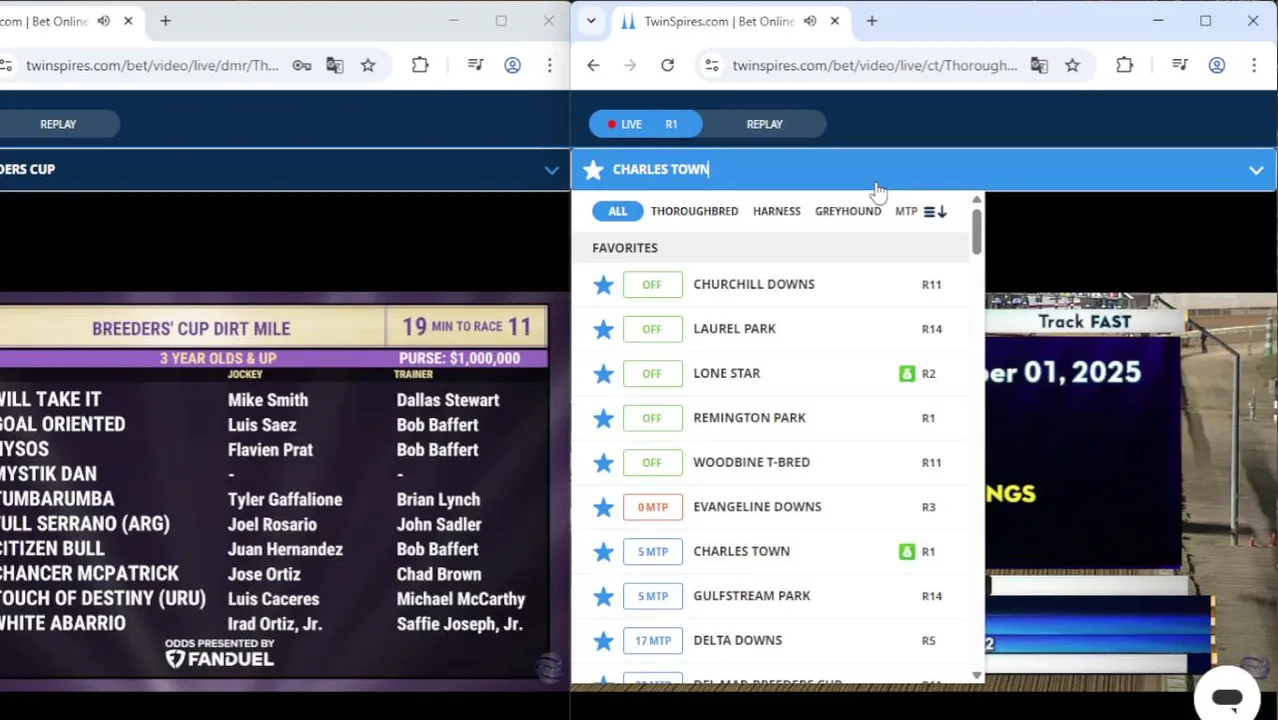This screenshot has width=1278, height=720.
Task: Toggle favorite star for Remington Park
Action: click(603, 418)
